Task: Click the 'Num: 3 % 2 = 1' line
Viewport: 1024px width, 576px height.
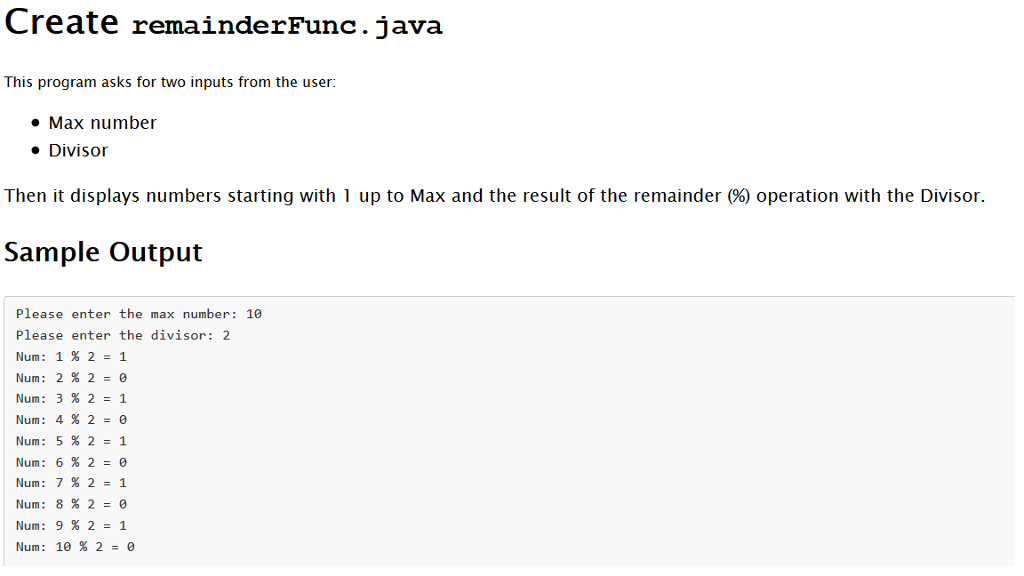Action: click(x=71, y=399)
